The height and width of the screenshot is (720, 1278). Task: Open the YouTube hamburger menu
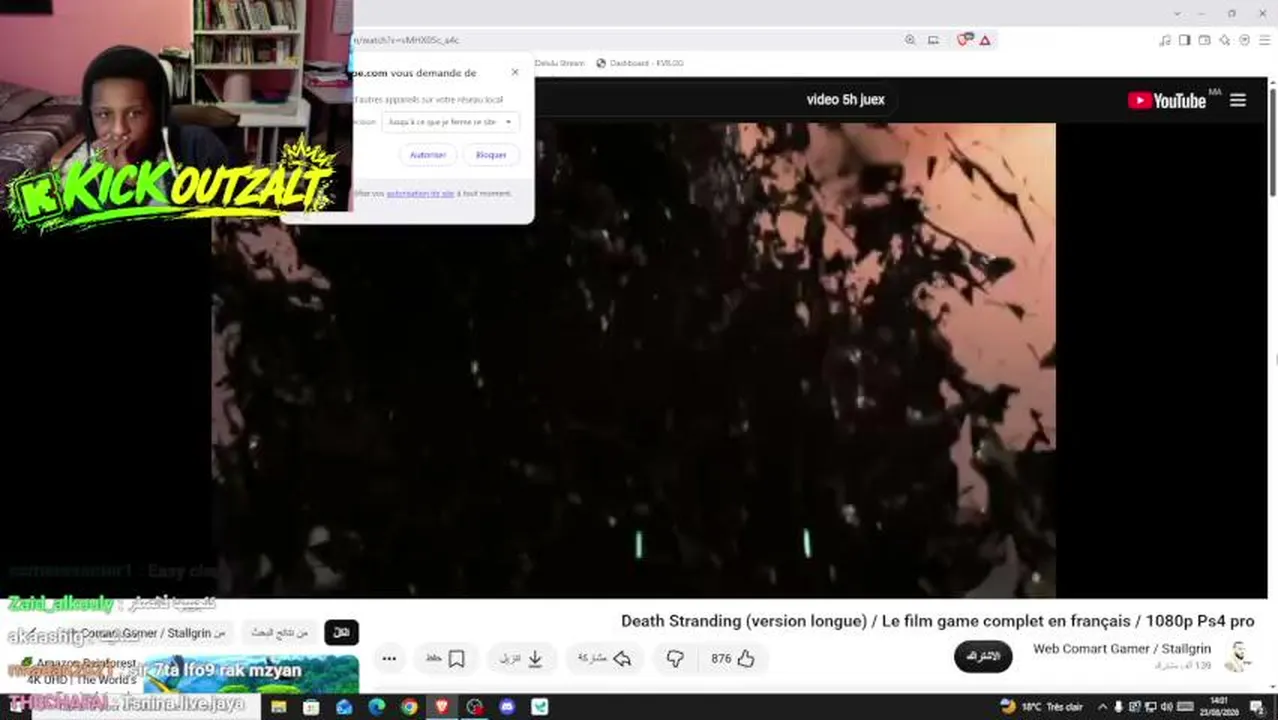coord(1238,100)
